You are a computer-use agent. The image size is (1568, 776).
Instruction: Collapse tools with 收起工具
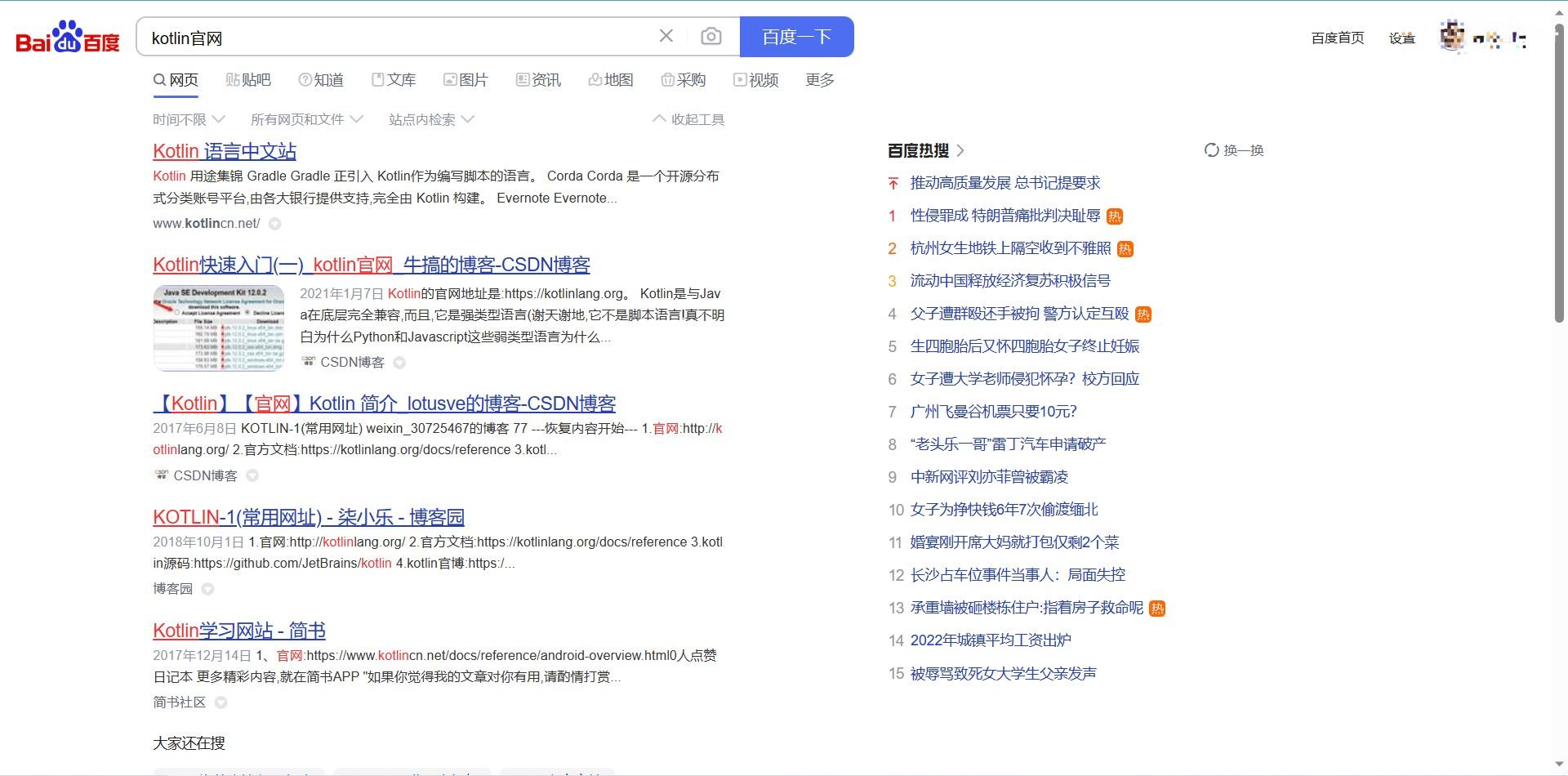click(688, 119)
